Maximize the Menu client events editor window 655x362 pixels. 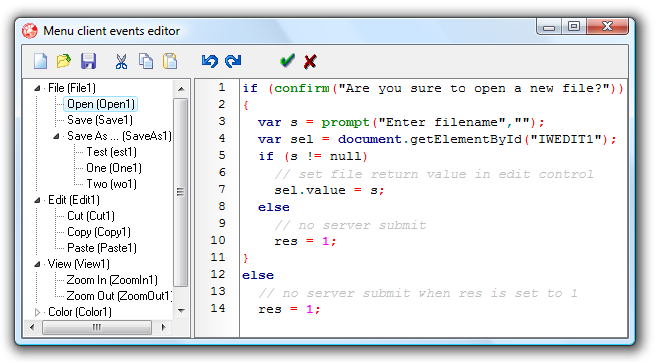574,27
